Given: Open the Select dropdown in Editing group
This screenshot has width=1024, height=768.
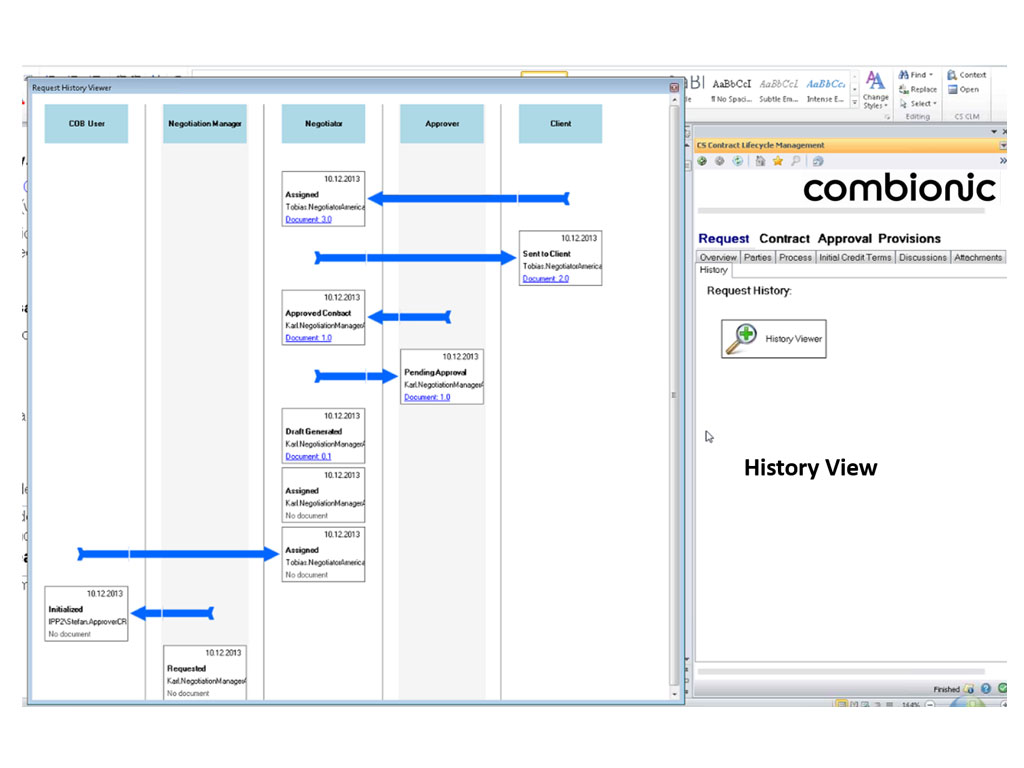Looking at the screenshot, I should (x=935, y=103).
